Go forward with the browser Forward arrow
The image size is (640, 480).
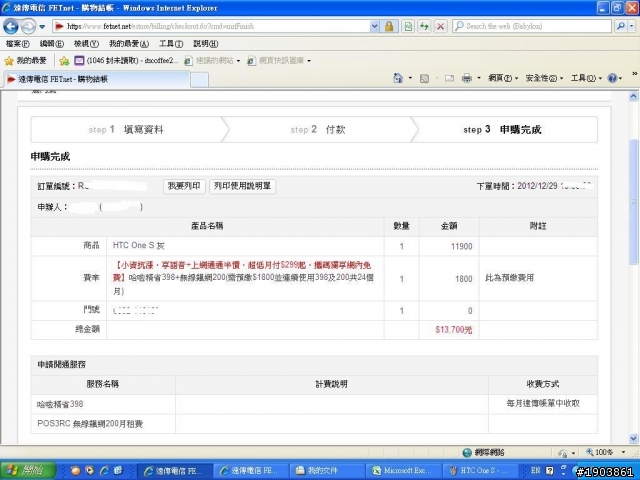point(28,27)
